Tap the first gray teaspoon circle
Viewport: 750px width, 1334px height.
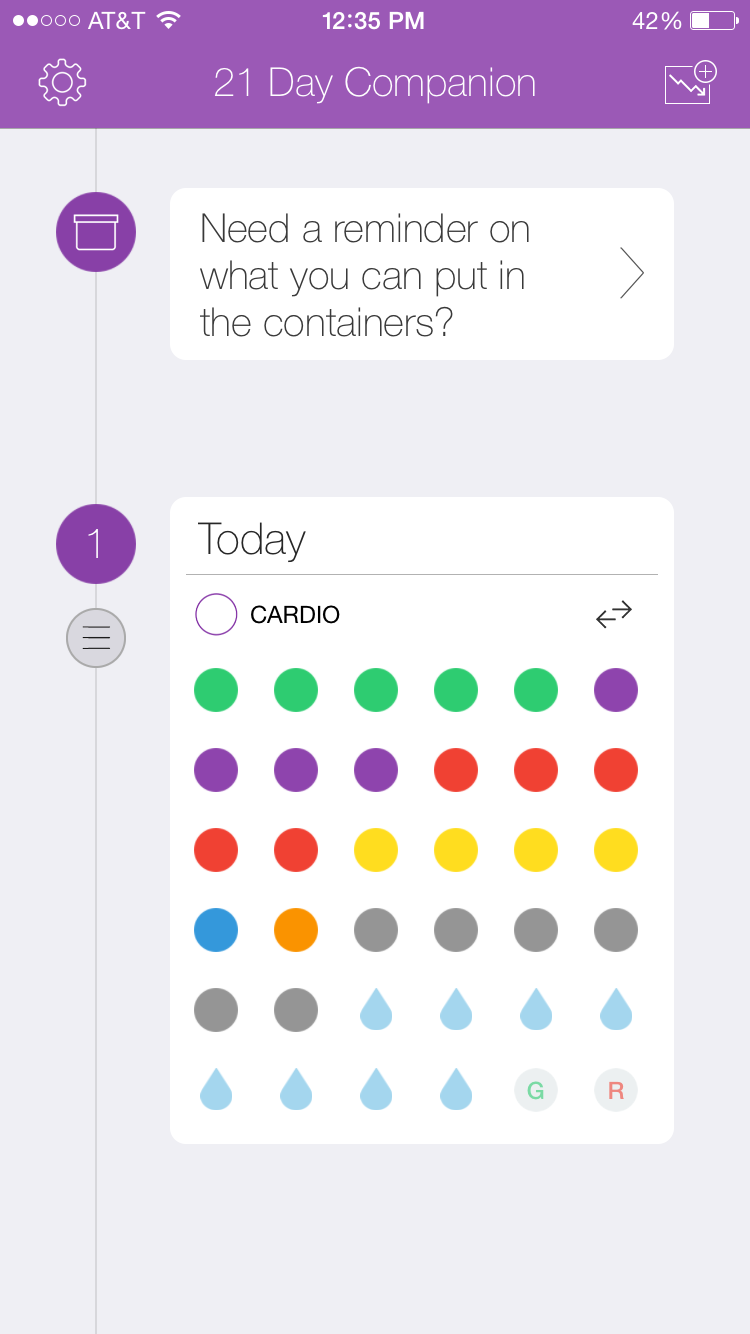coord(376,930)
